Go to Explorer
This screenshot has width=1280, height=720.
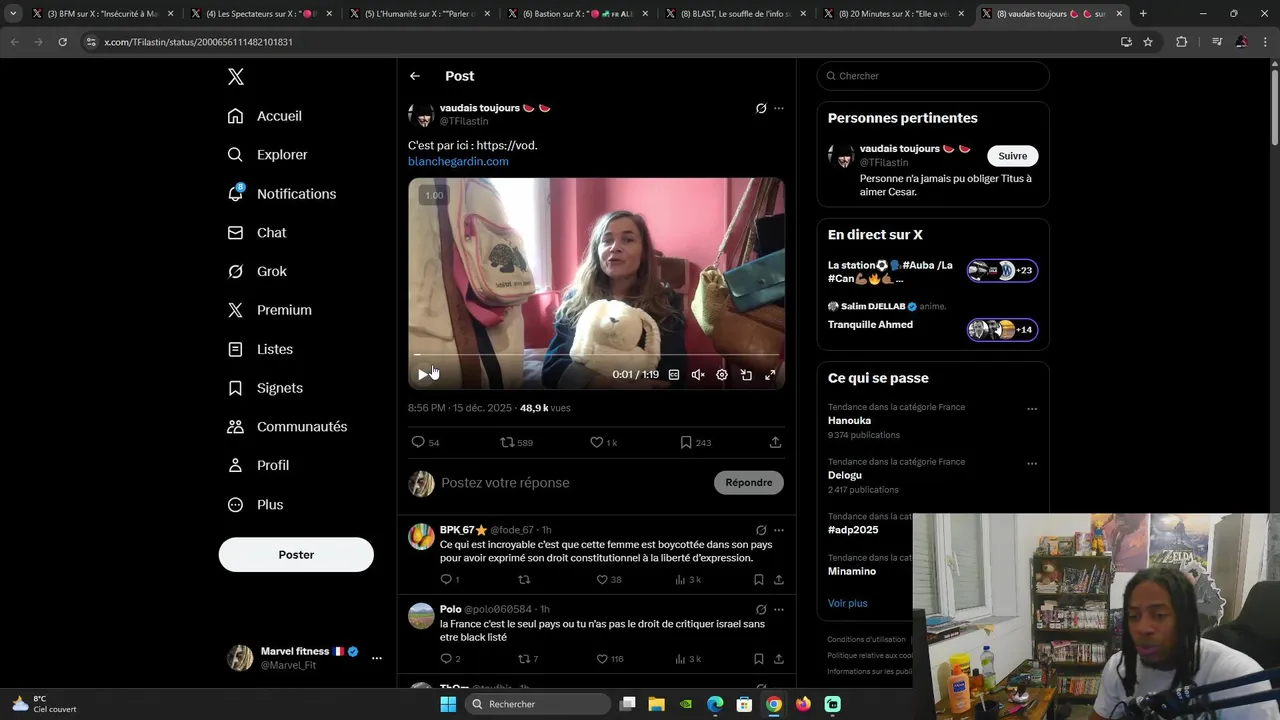tap(267, 155)
